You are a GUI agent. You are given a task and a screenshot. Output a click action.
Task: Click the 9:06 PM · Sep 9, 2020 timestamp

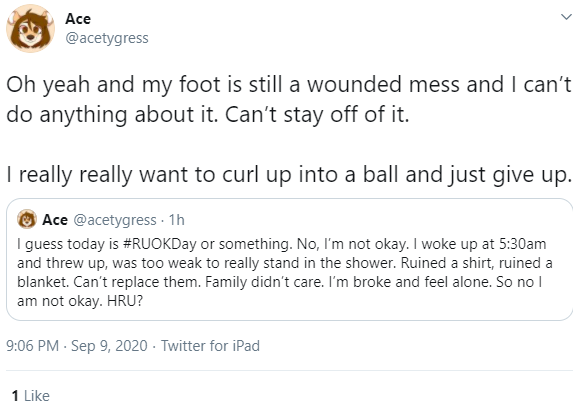77,346
